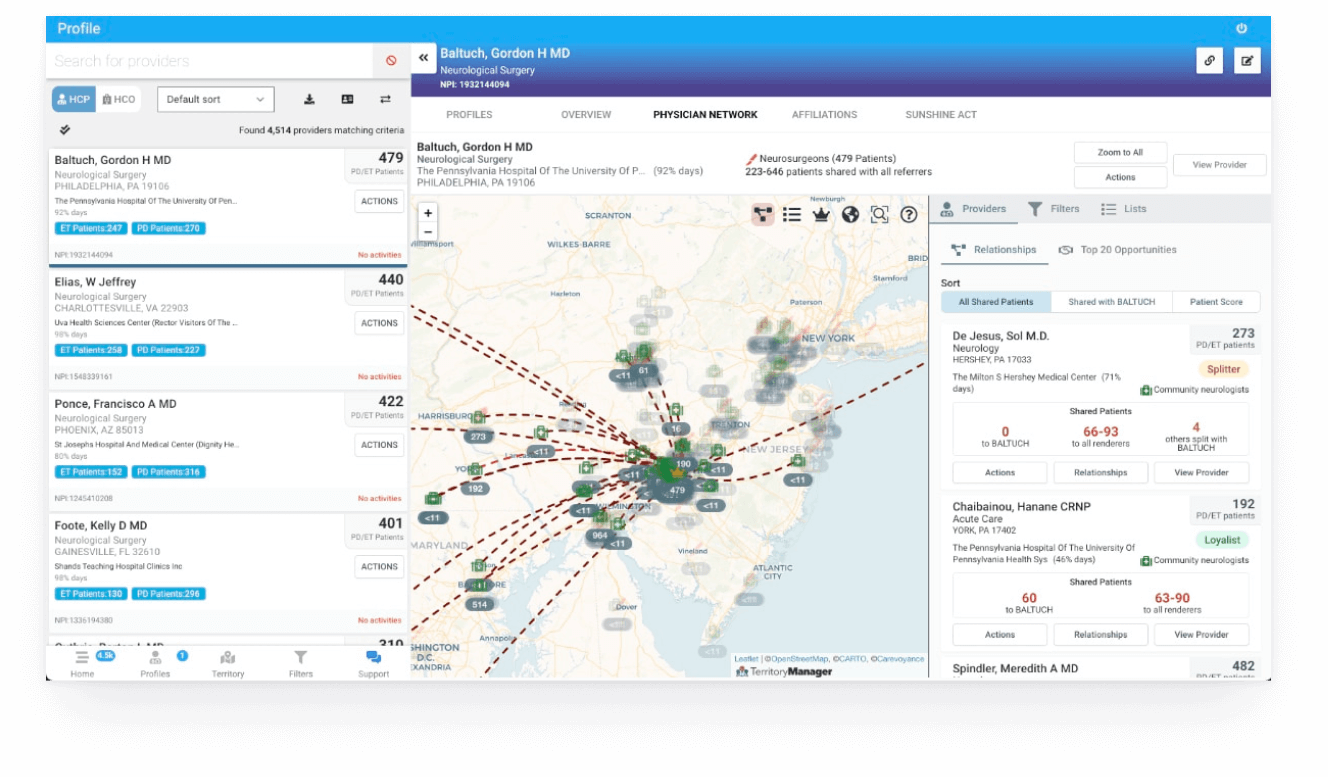Open Actions for Chaibainou, Hanane CRNP
1328x777 pixels.
pos(1000,634)
